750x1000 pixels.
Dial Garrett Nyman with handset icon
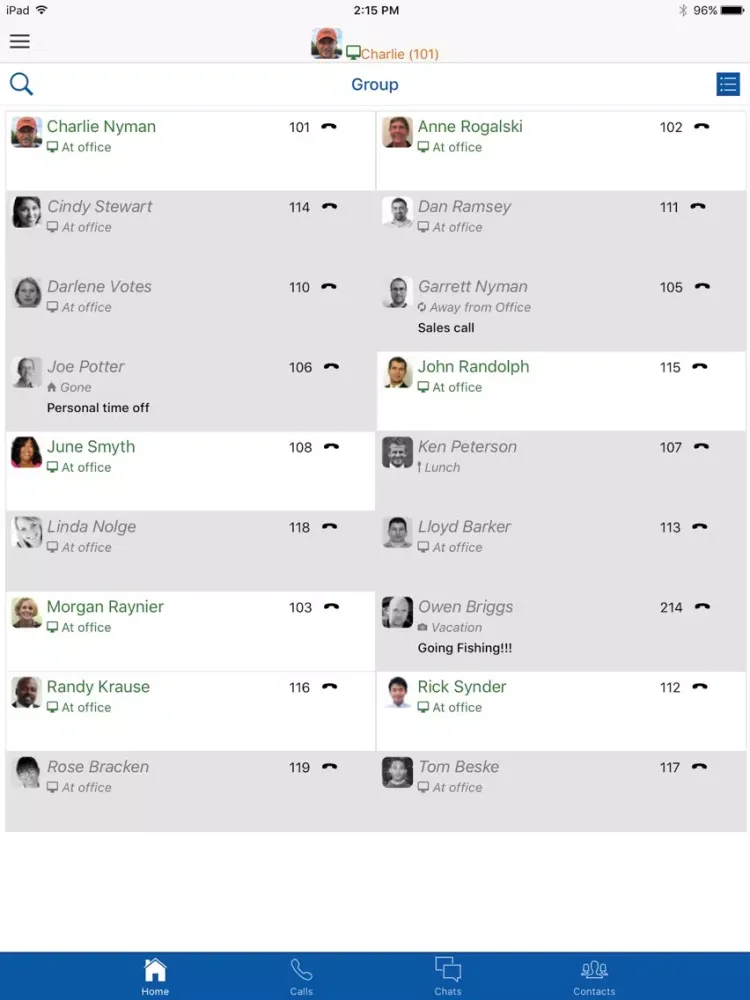(x=702, y=287)
